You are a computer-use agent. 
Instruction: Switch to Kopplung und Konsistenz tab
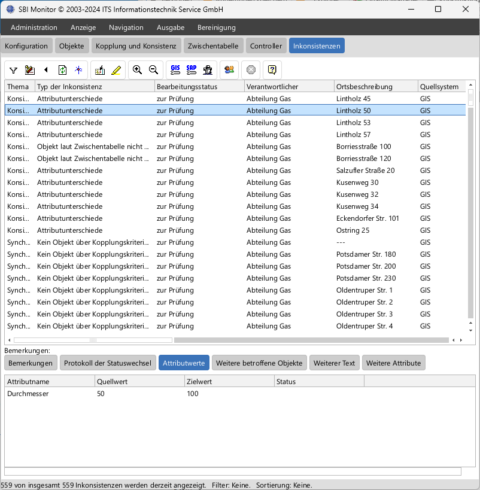136,46
